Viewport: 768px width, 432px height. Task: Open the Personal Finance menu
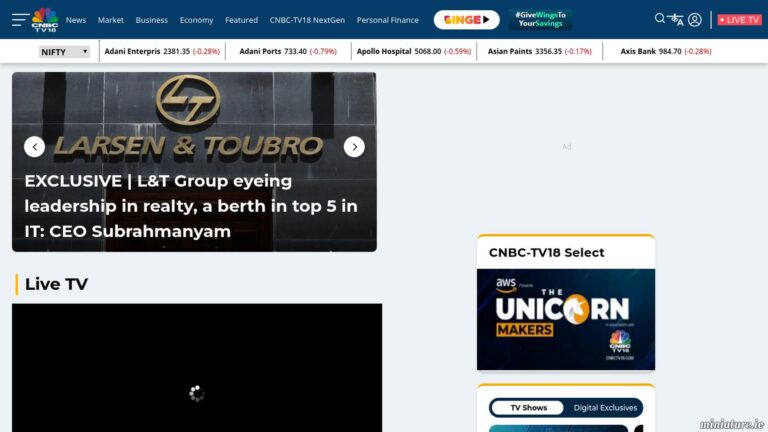tap(387, 20)
